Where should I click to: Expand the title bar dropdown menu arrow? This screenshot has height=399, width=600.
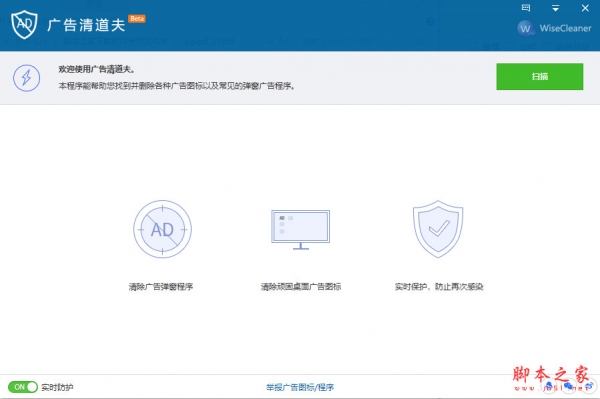click(x=555, y=8)
